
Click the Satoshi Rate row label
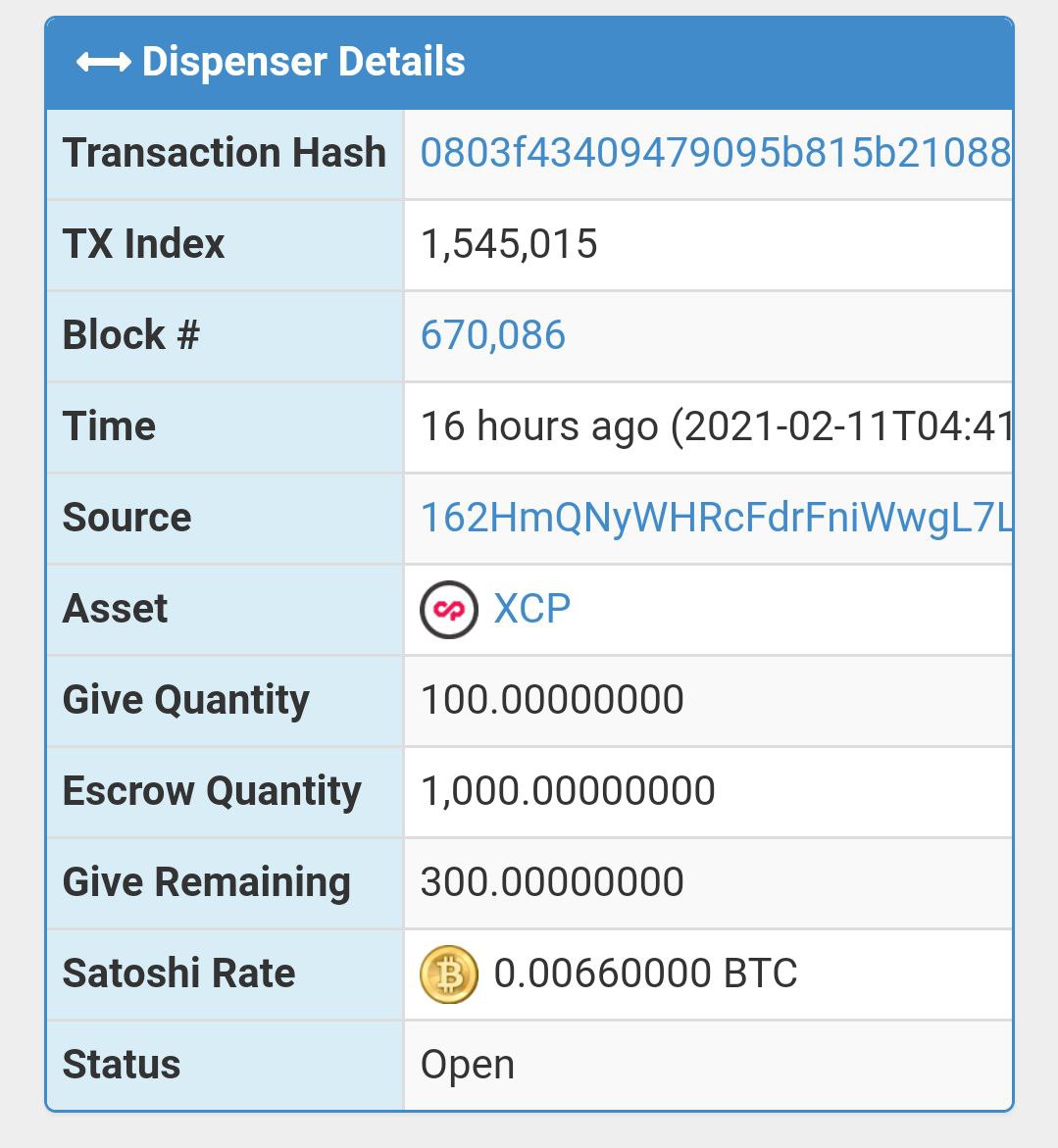pos(178,973)
